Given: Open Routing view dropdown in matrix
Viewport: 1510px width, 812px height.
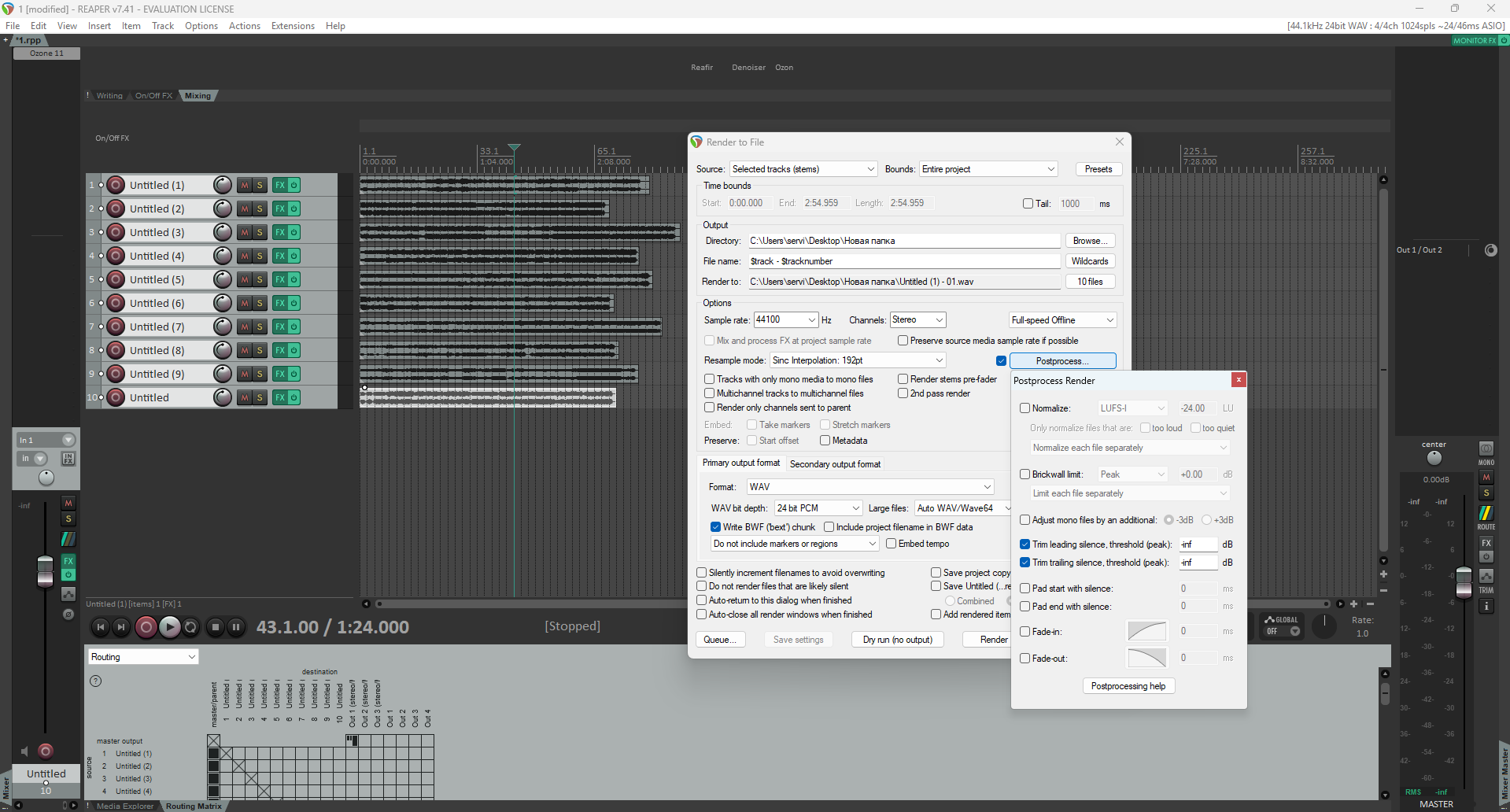Looking at the screenshot, I should [143, 657].
